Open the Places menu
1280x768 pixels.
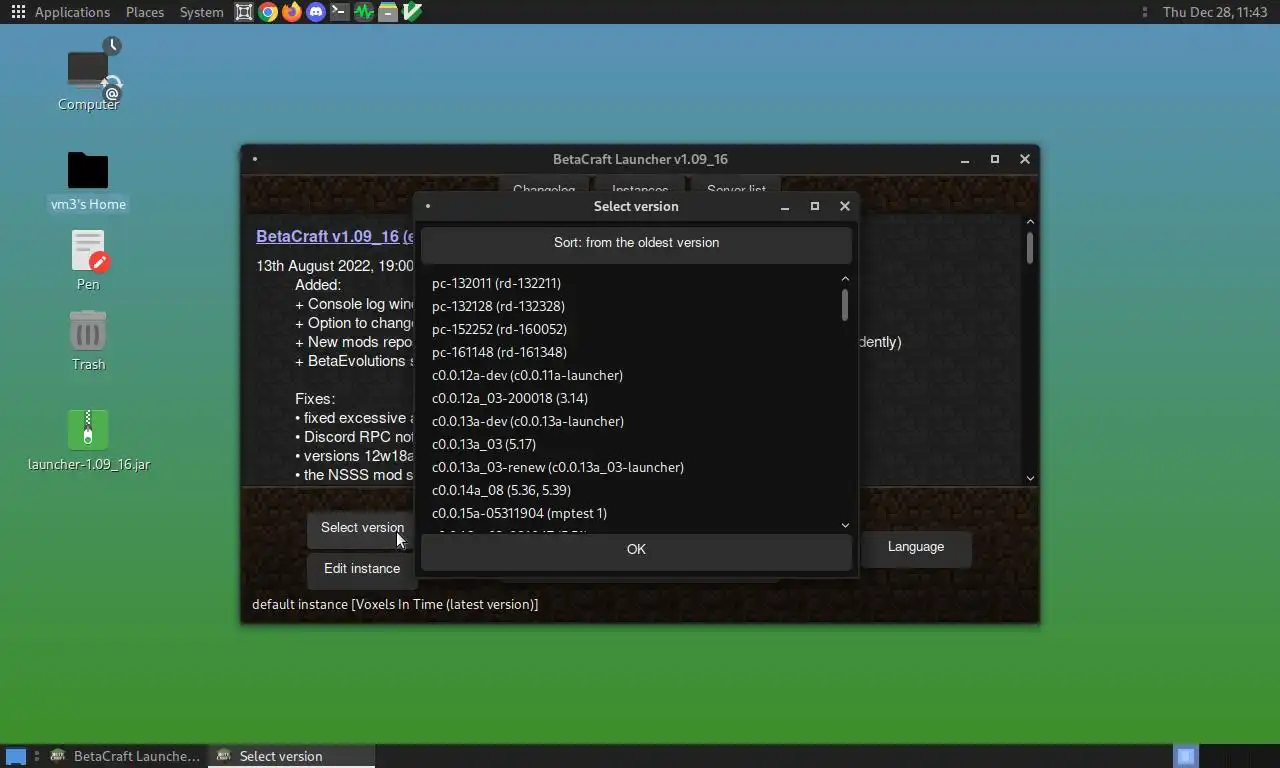click(x=145, y=12)
